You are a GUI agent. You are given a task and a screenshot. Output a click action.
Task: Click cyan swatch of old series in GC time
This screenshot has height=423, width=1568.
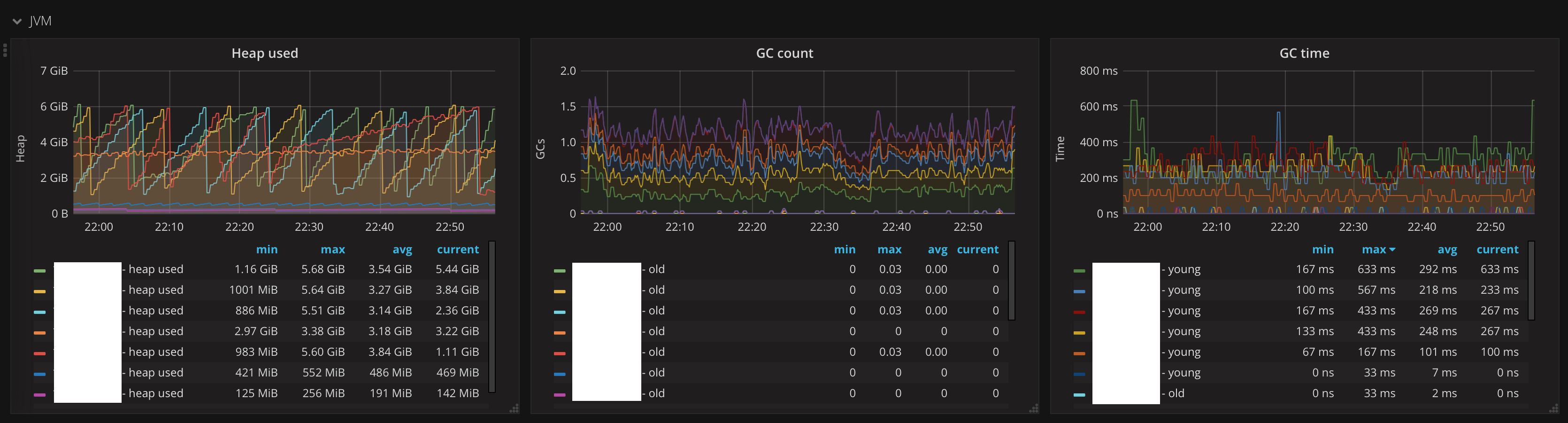(x=1079, y=395)
